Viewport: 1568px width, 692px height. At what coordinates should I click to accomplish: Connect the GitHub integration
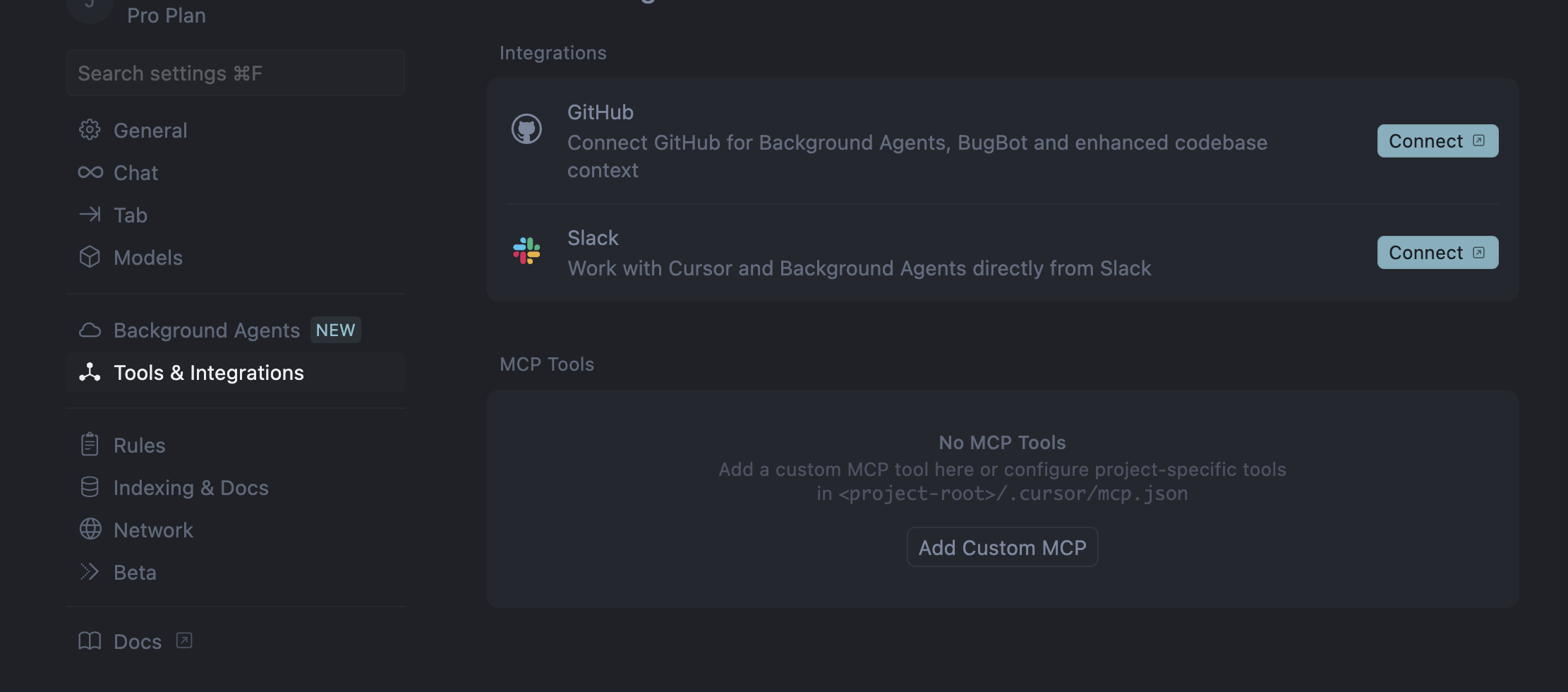coord(1437,141)
